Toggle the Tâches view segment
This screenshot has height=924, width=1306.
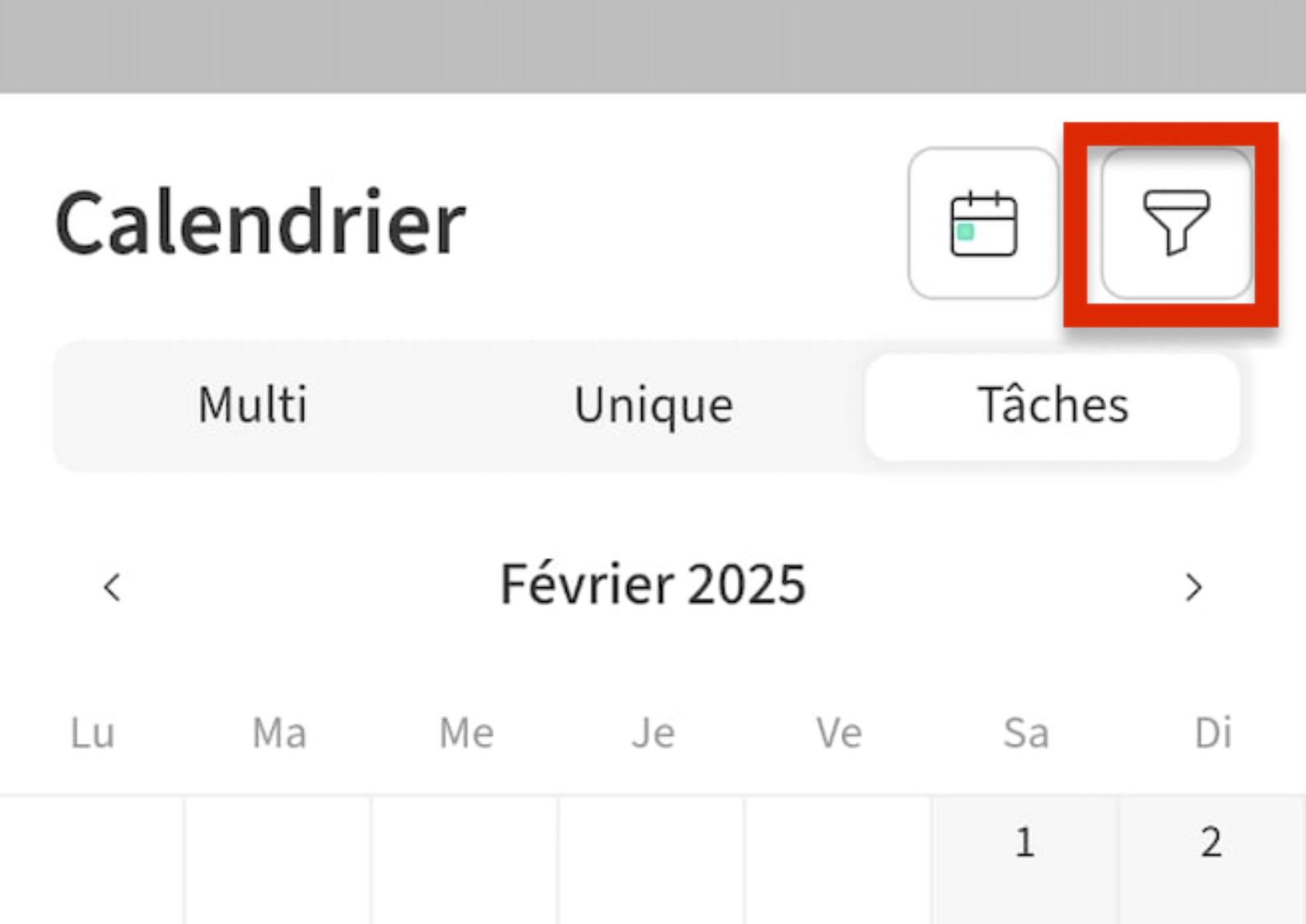1052,404
